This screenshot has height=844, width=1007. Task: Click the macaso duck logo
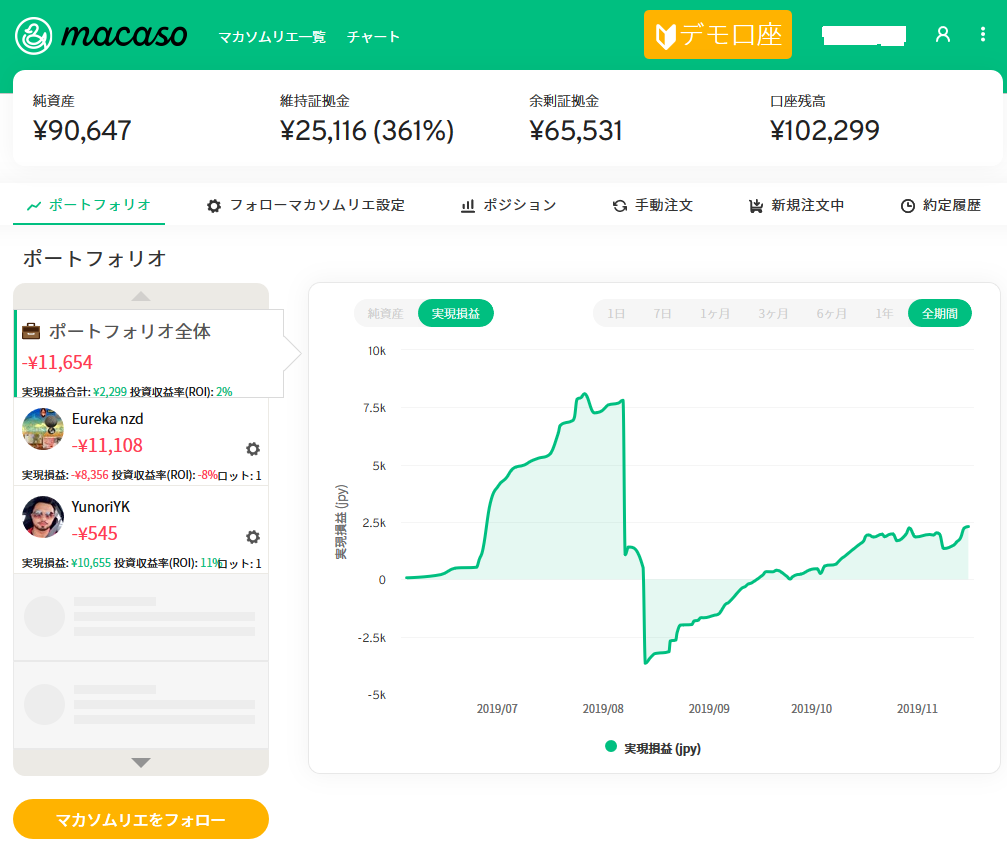pyautogui.click(x=37, y=36)
